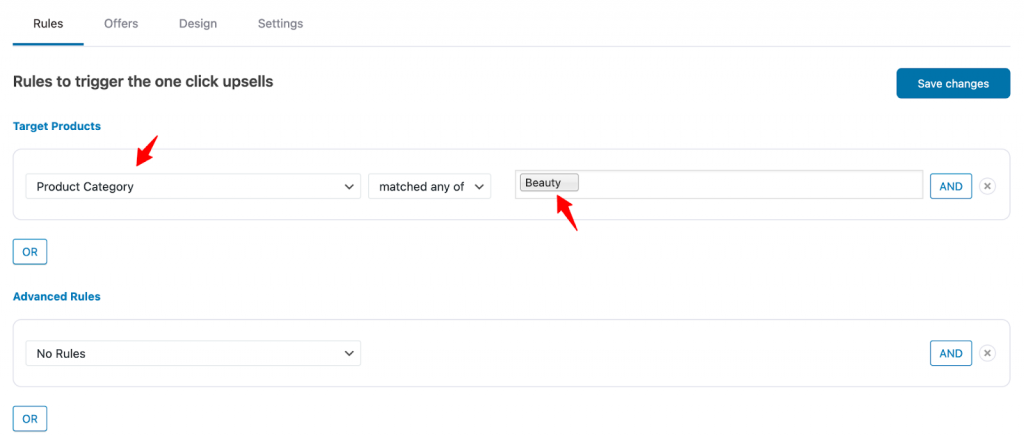Select the Rules tab

[48, 24]
